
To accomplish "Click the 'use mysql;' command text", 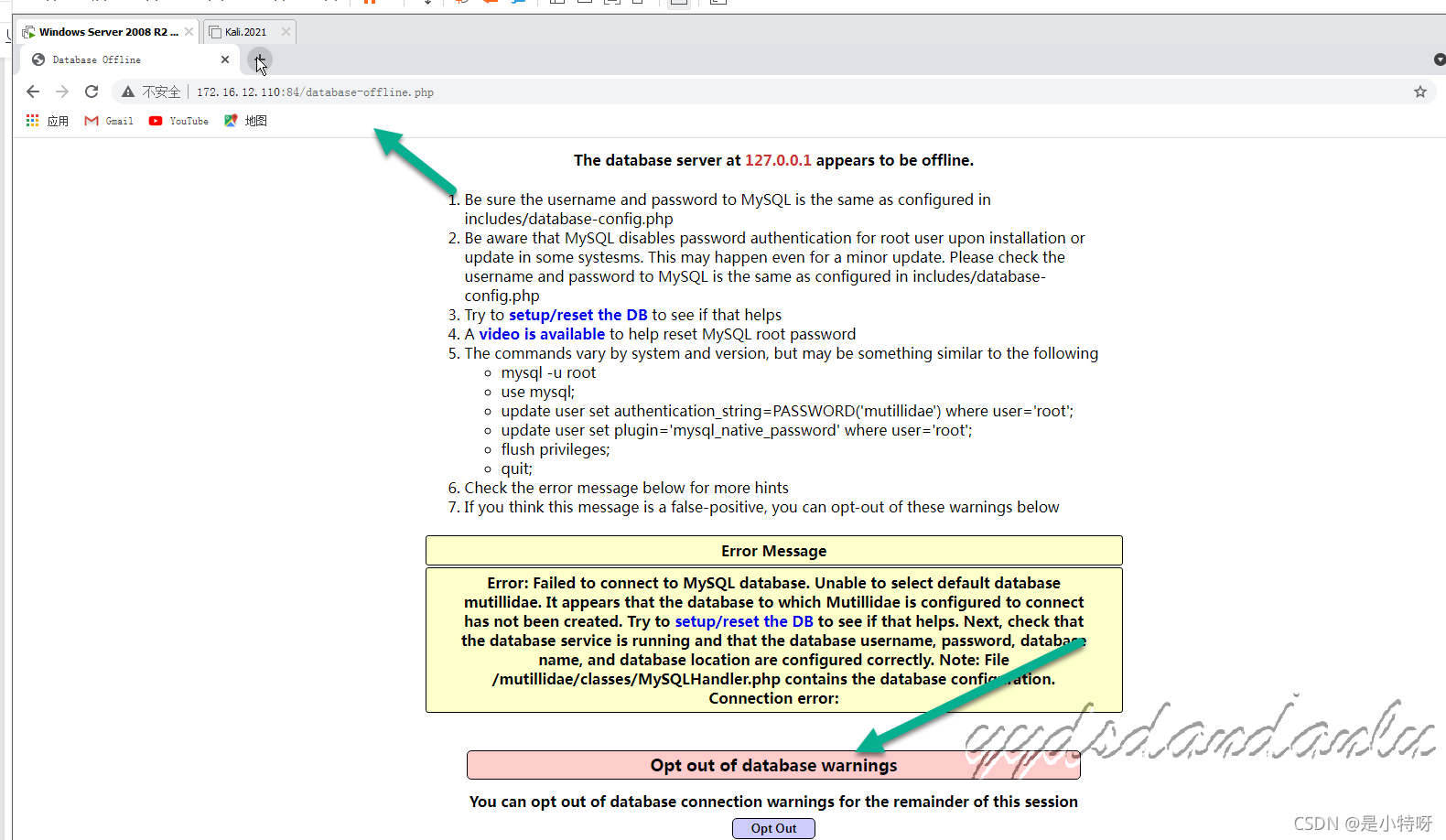I will click(x=538, y=392).
